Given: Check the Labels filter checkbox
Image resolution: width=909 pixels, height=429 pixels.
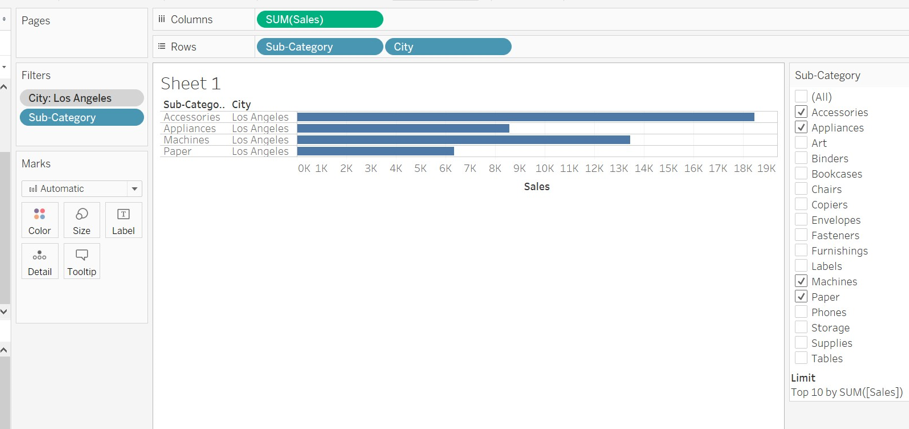Looking at the screenshot, I should click(x=801, y=266).
